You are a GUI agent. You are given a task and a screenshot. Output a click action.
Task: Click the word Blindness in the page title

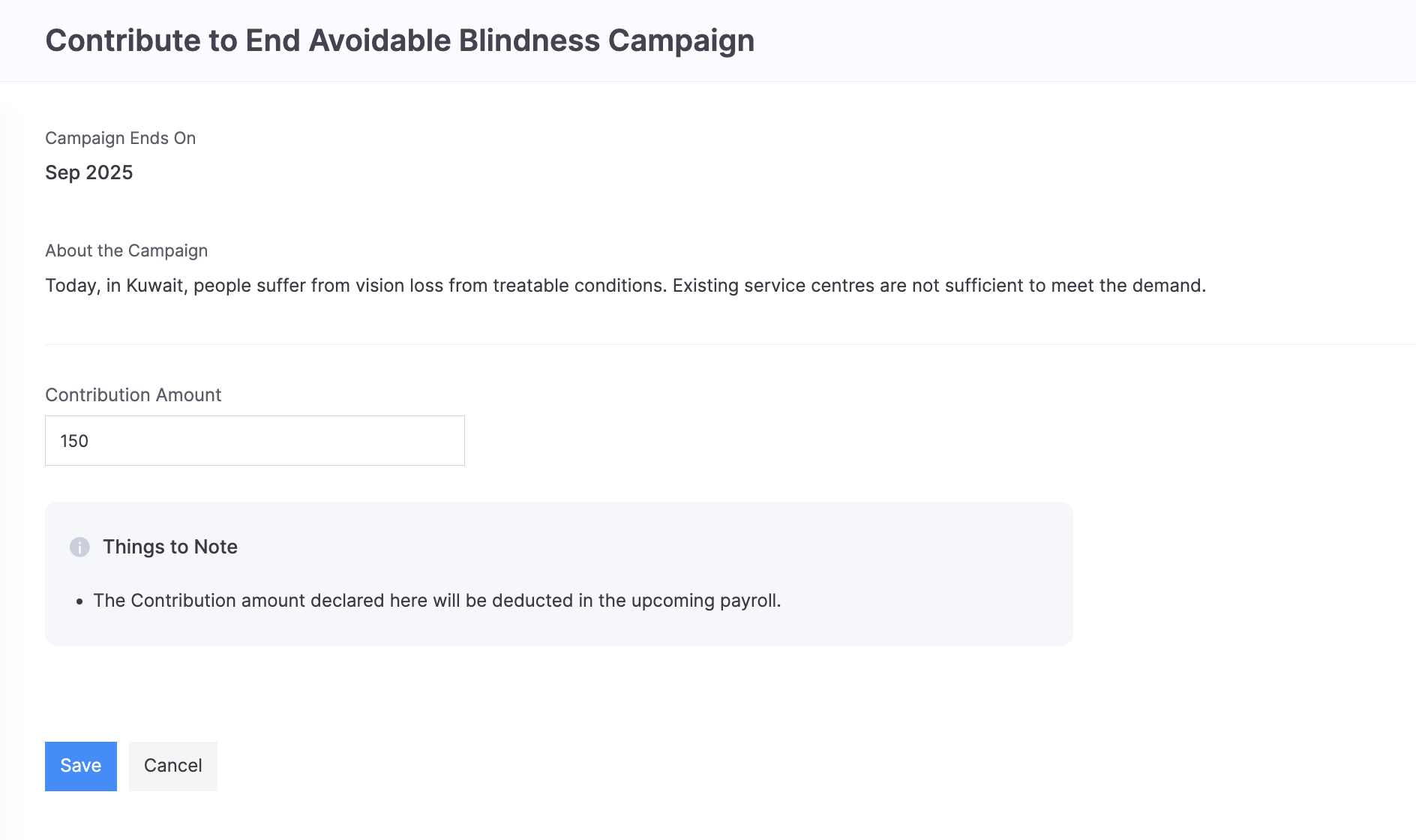[x=529, y=40]
